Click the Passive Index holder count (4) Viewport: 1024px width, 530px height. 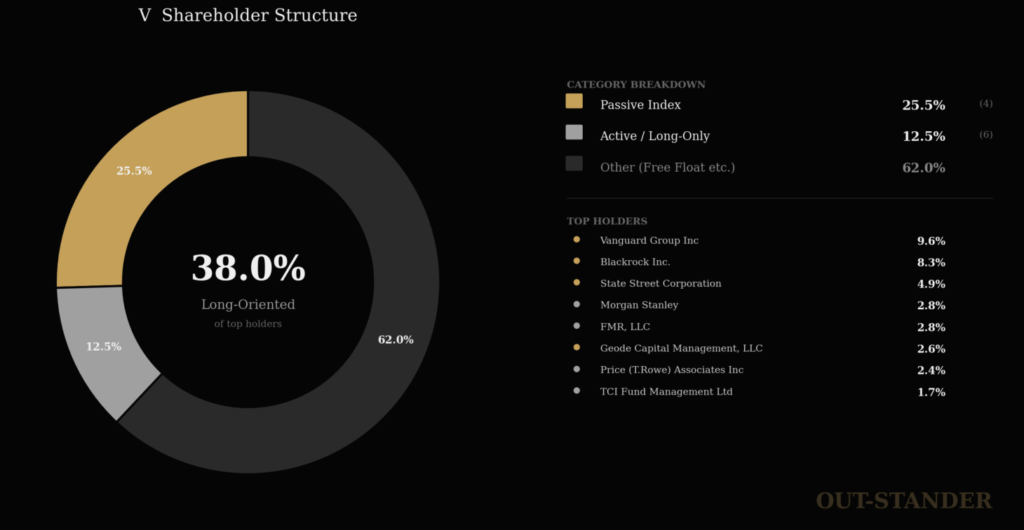coord(986,104)
